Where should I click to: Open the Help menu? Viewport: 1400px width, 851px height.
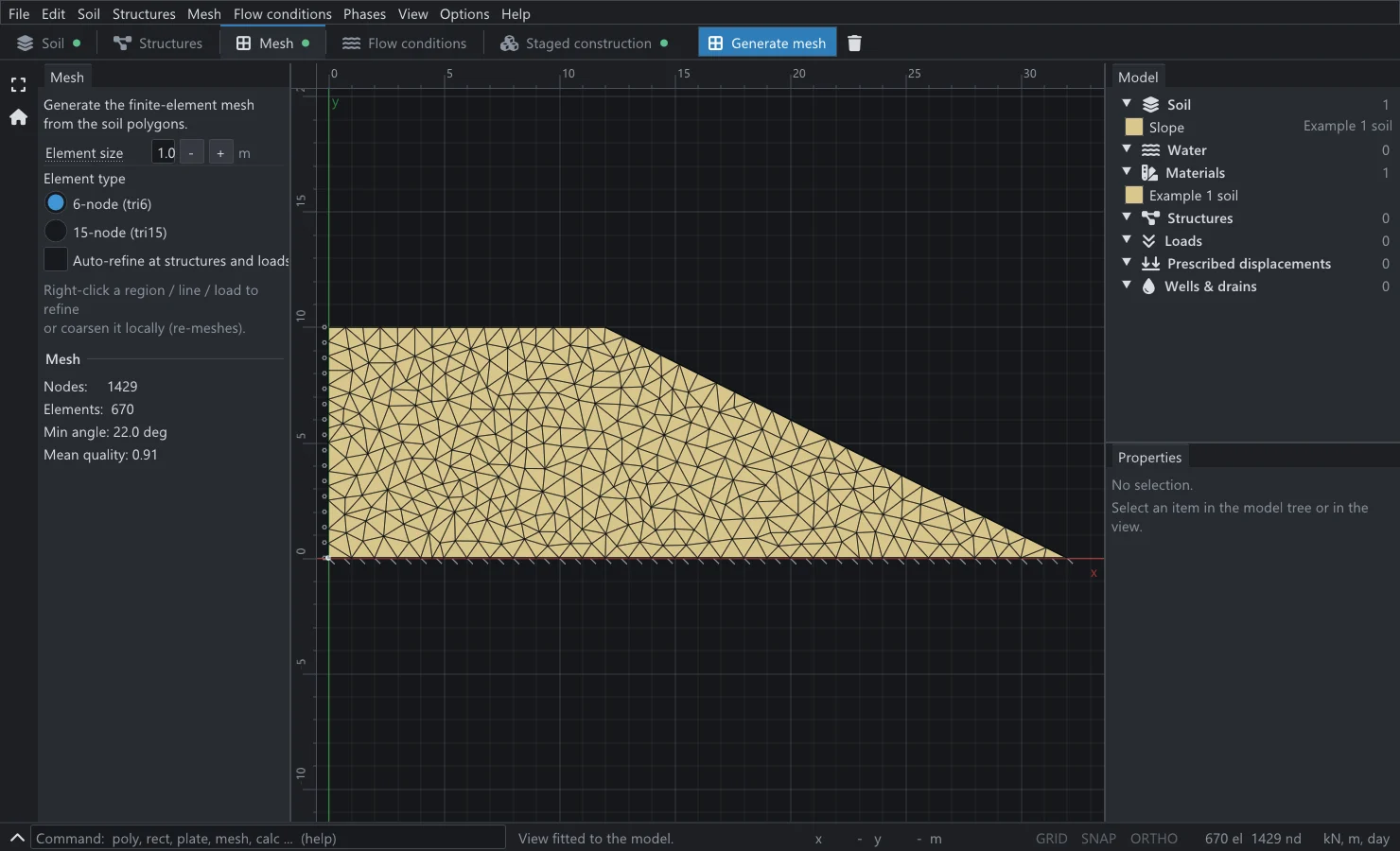click(516, 14)
